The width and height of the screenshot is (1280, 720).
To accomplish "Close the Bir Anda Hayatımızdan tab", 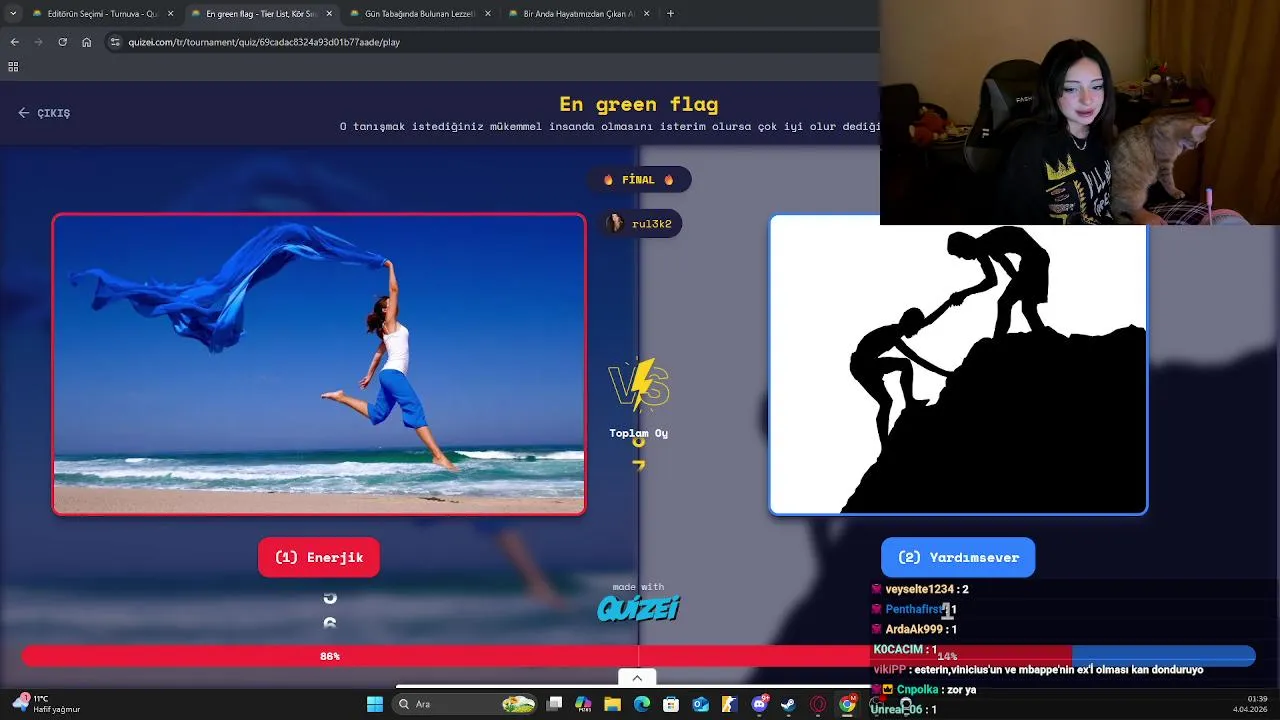I will pyautogui.click(x=647, y=14).
